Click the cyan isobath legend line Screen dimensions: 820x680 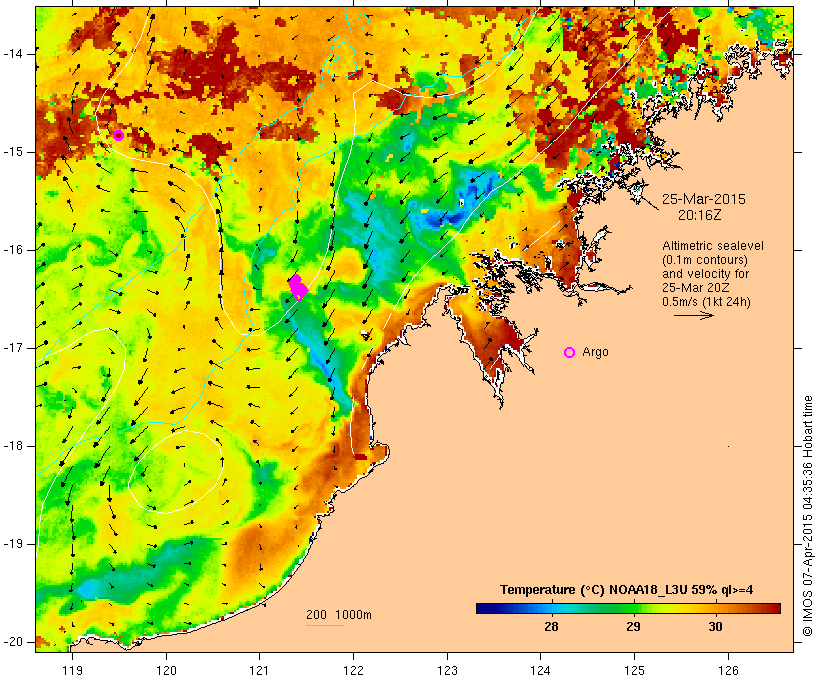[324, 625]
